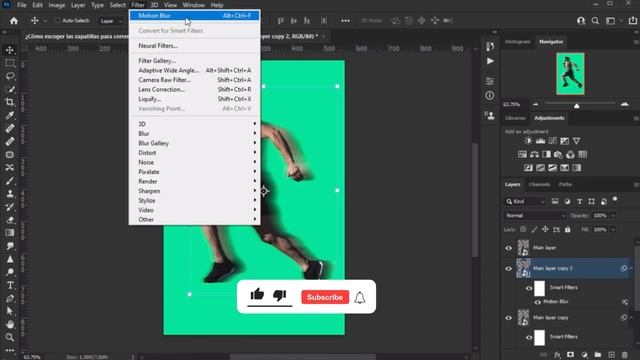
Task: Select the Eyedropper tool
Action: pos(10,115)
